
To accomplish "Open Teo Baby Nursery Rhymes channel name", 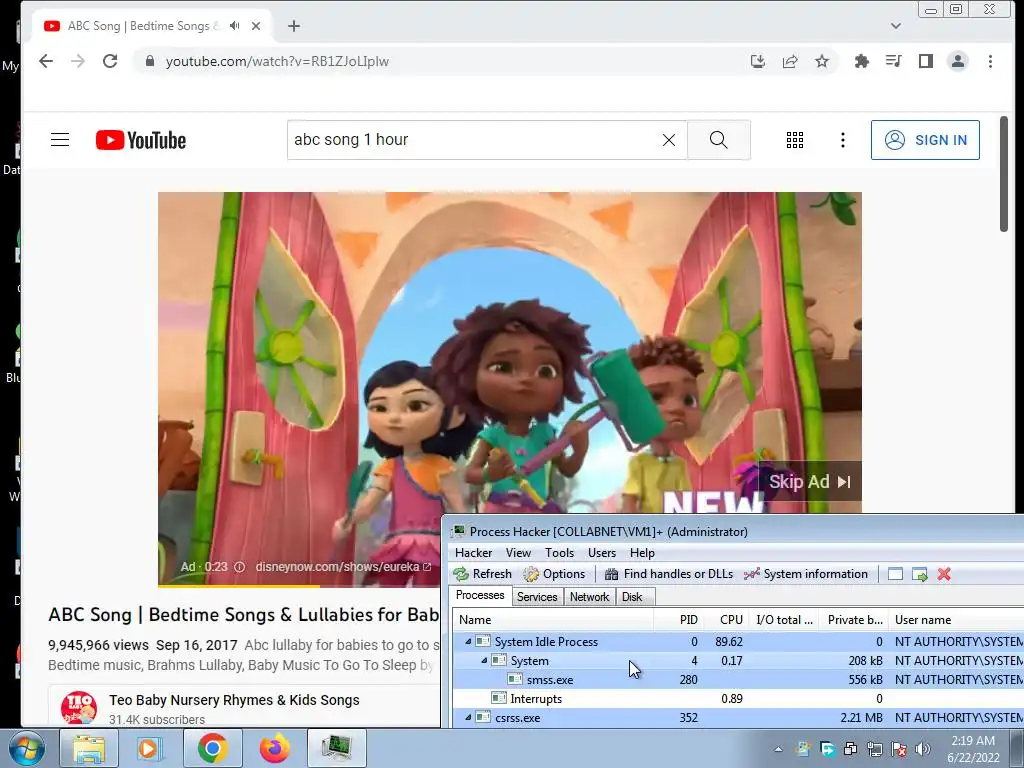I will pyautogui.click(x=234, y=700).
